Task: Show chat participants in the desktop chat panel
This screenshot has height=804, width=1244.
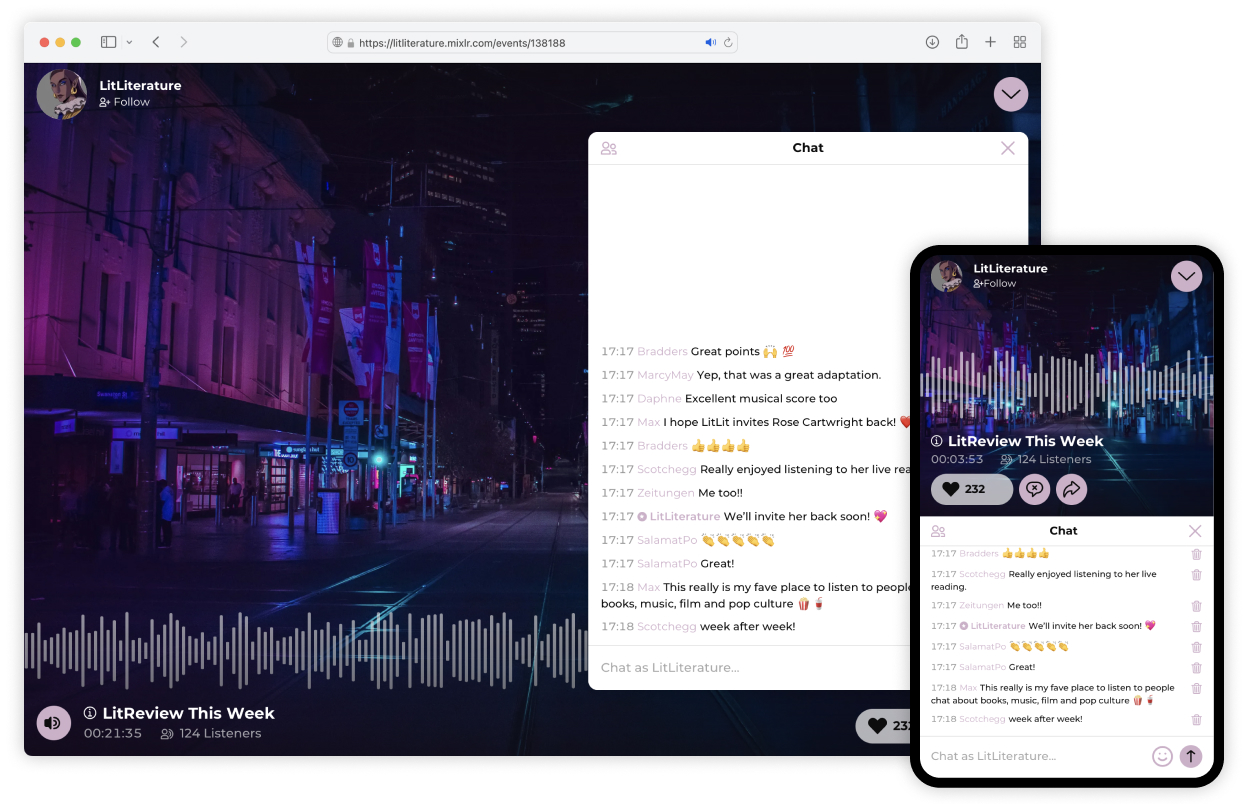Action: 608,148
